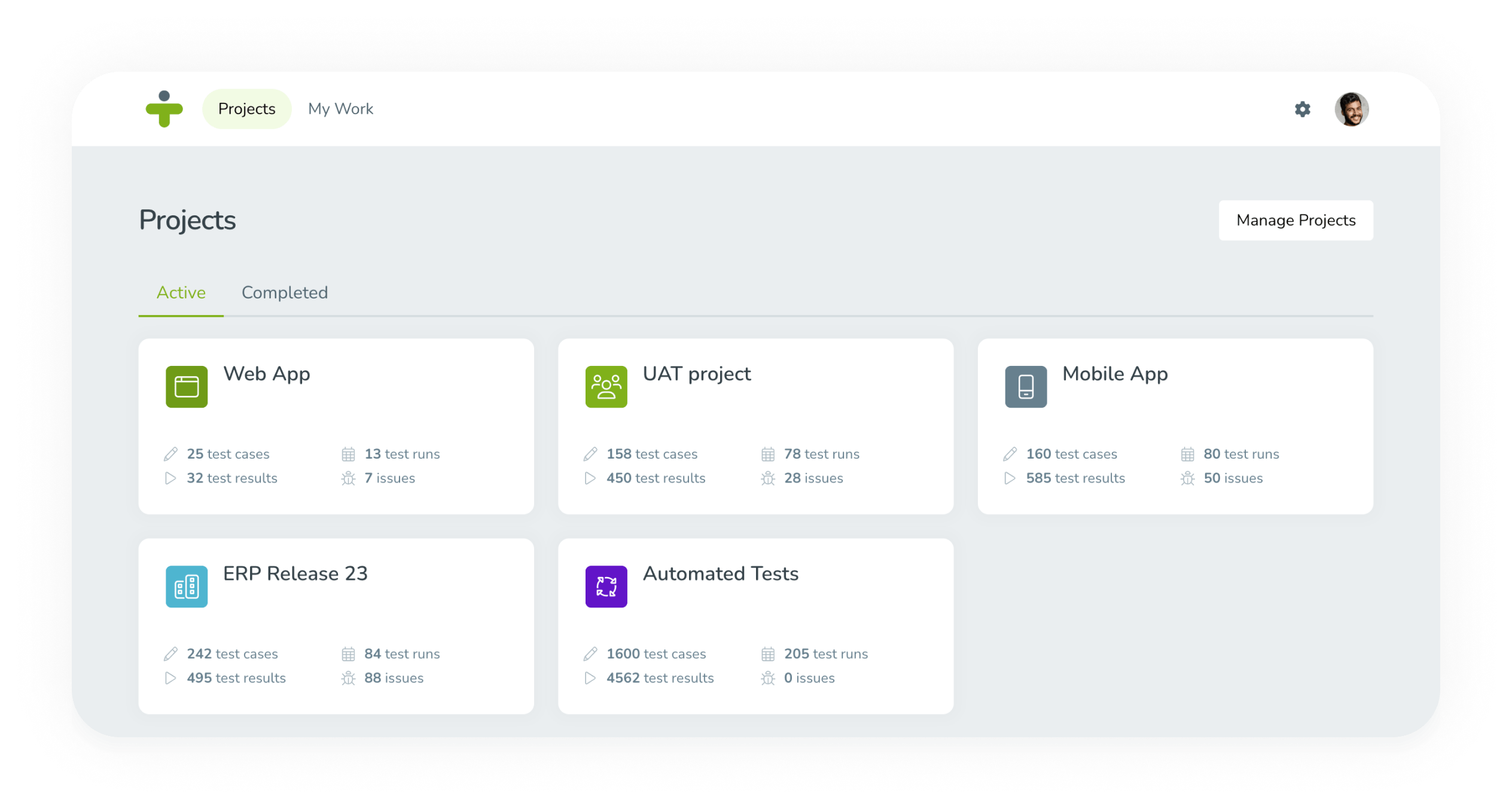Screen dimensions: 1512x809
Task: Click the Mobile App phone icon
Action: (x=1025, y=387)
